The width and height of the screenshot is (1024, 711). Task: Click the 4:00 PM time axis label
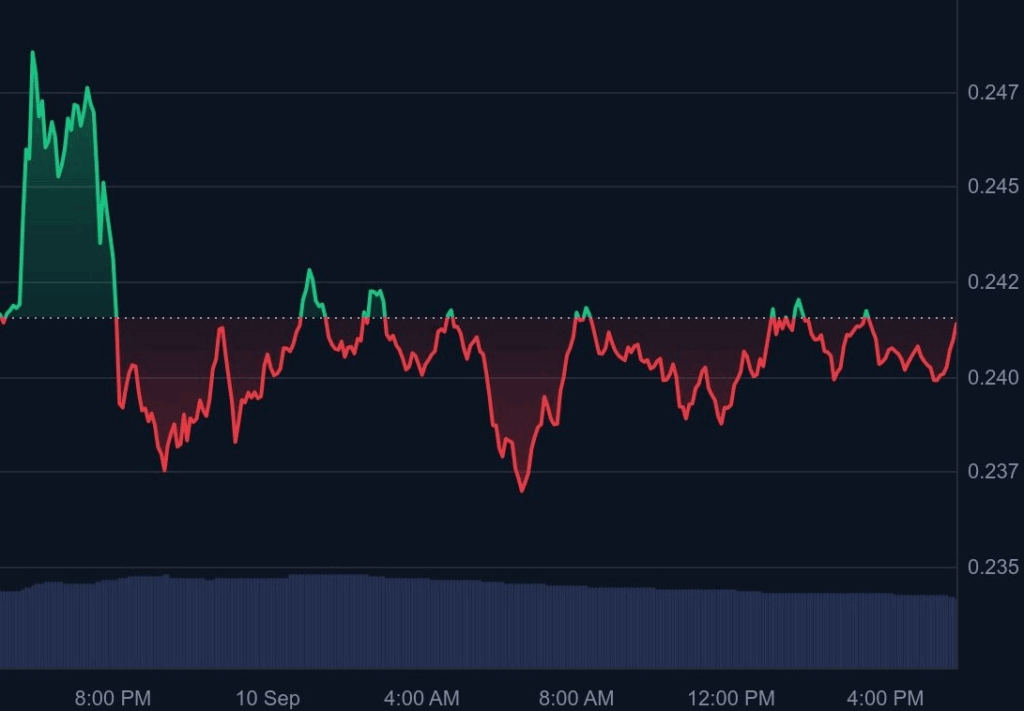pos(886,699)
